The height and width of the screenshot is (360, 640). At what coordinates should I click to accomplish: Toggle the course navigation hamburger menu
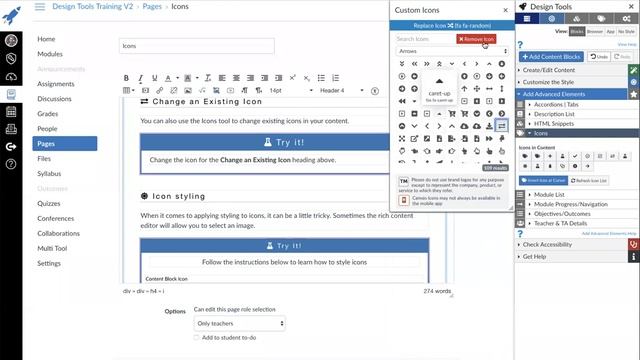point(40,7)
